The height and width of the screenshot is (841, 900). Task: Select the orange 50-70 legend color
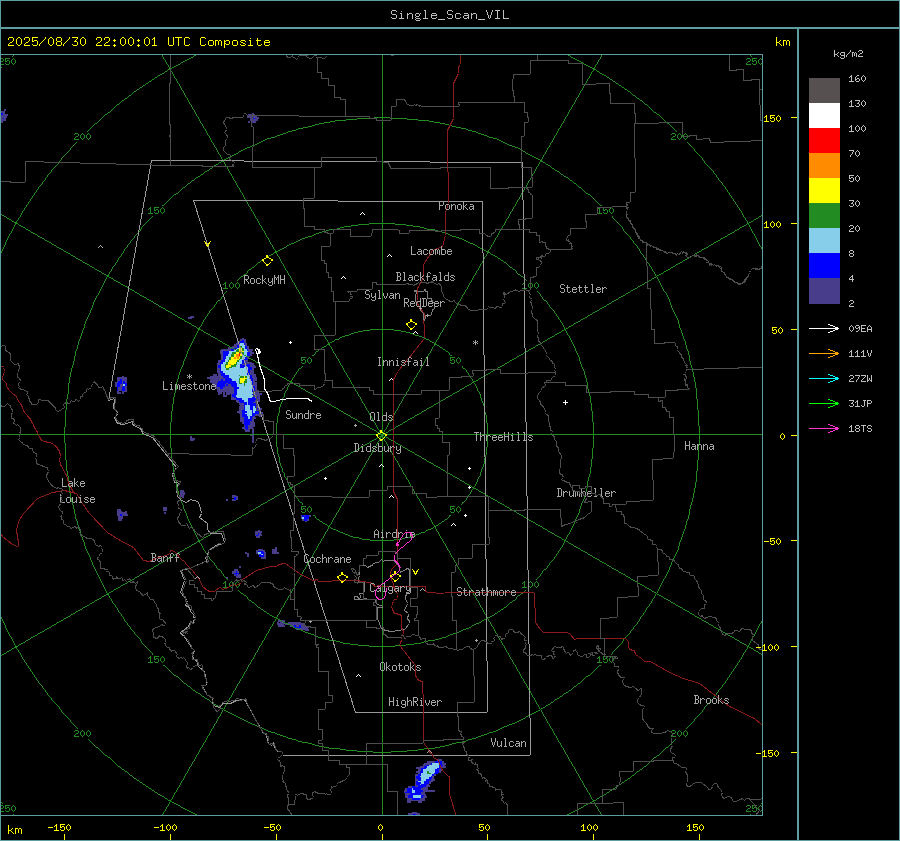[x=824, y=166]
